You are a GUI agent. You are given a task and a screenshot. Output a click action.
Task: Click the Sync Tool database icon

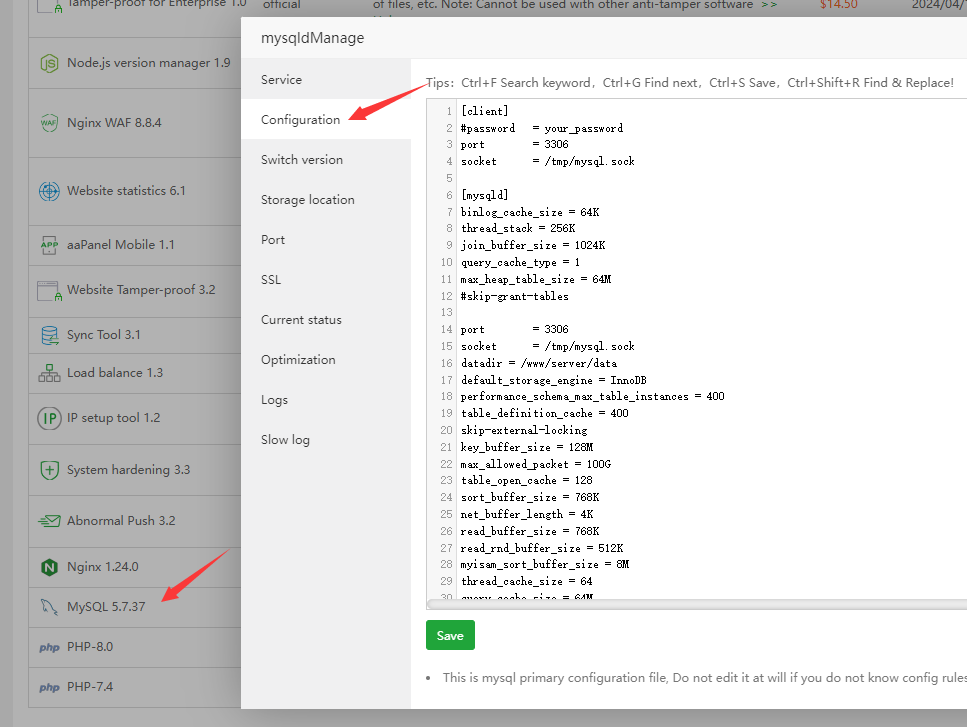(49, 335)
